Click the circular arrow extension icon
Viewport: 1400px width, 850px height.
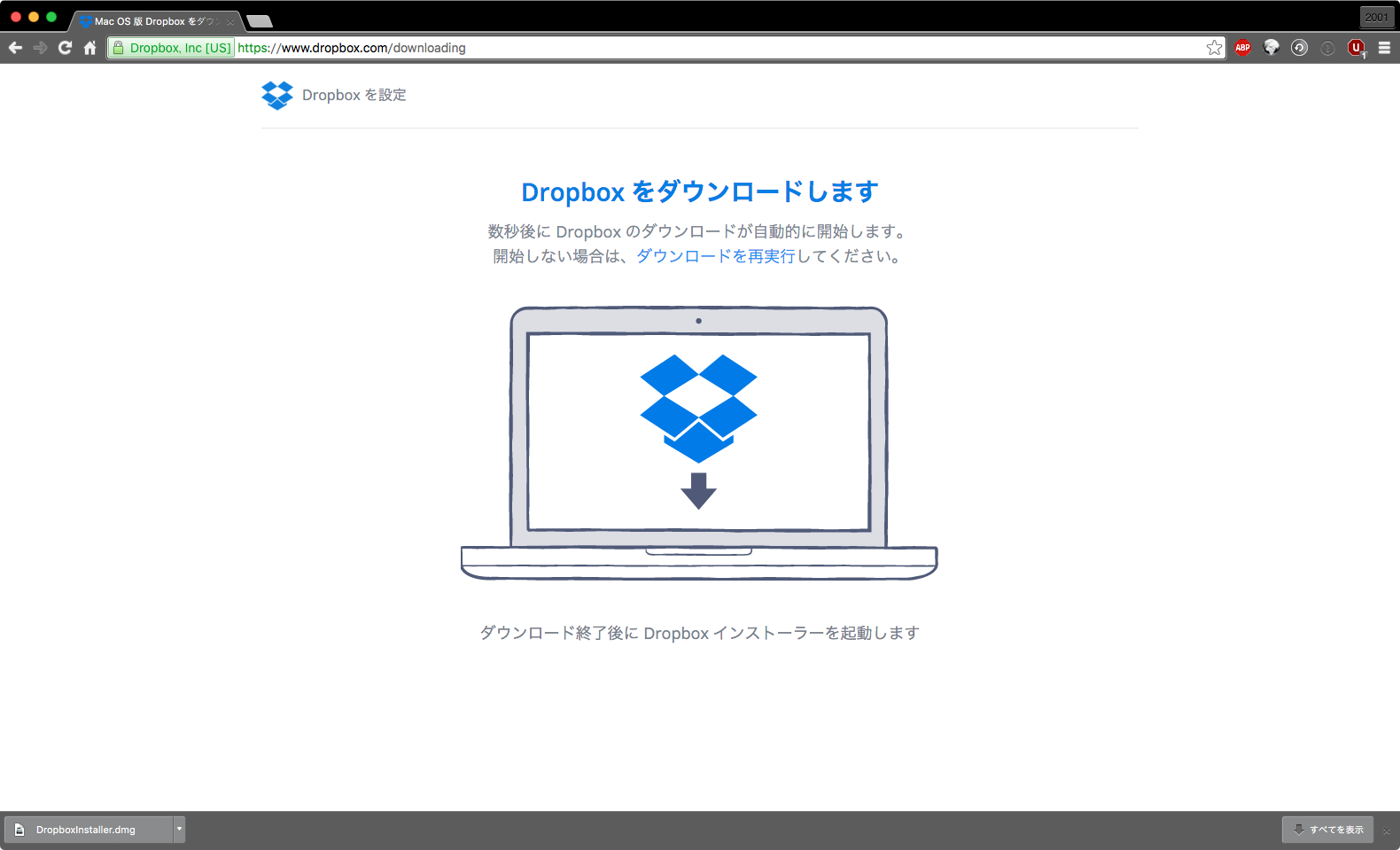click(x=1299, y=48)
